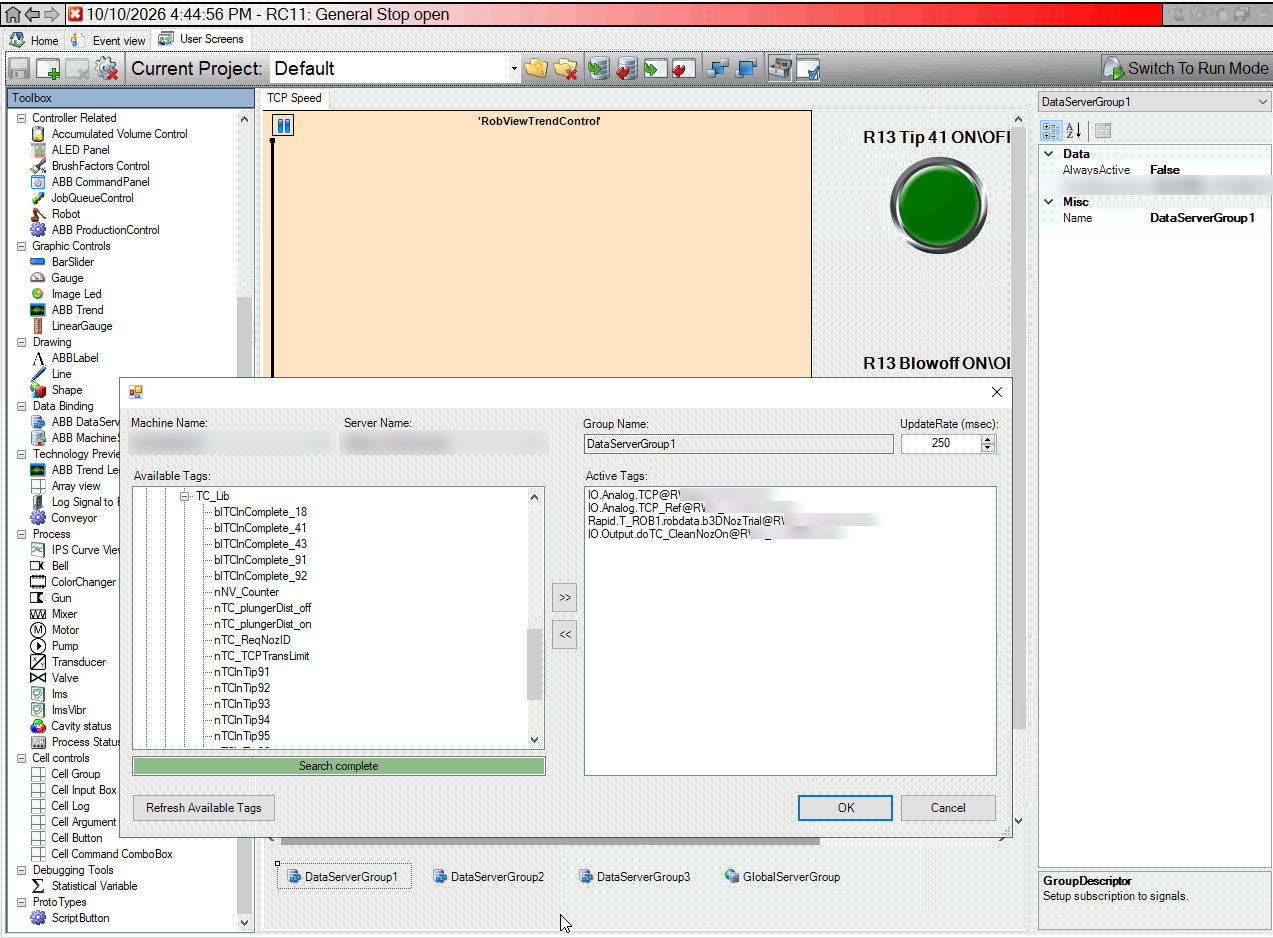Screen dimensions: 1273x938
Task: Collapse the Cell controls toolbox group
Action: point(22,758)
